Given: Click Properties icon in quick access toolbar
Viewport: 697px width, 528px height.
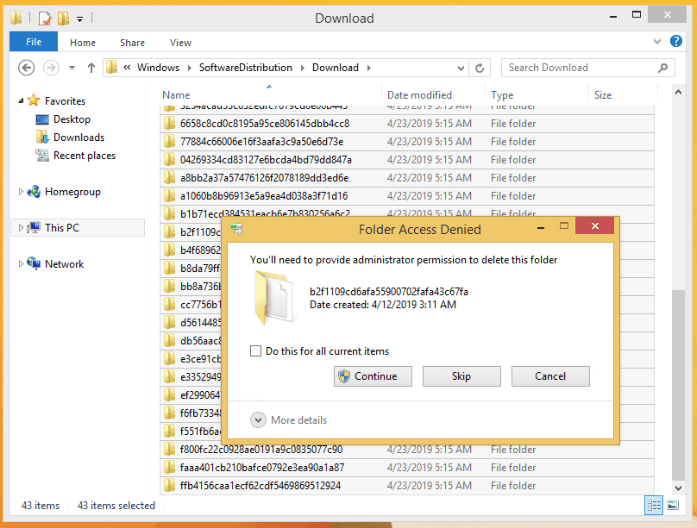Looking at the screenshot, I should click(x=45, y=18).
